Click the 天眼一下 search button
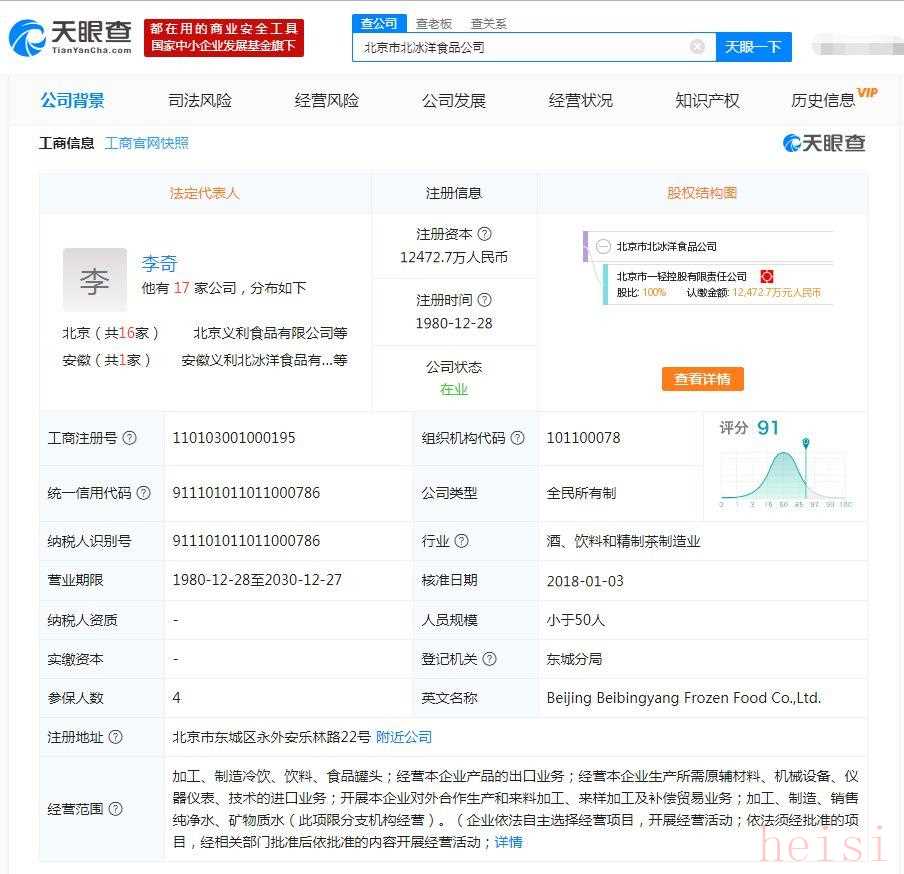The height and width of the screenshot is (874, 904). [x=754, y=47]
